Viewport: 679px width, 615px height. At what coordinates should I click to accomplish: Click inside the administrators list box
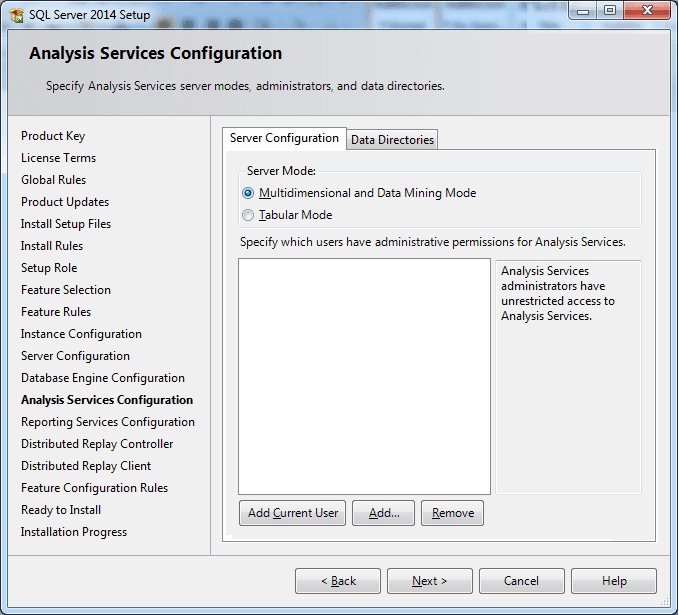[364, 376]
